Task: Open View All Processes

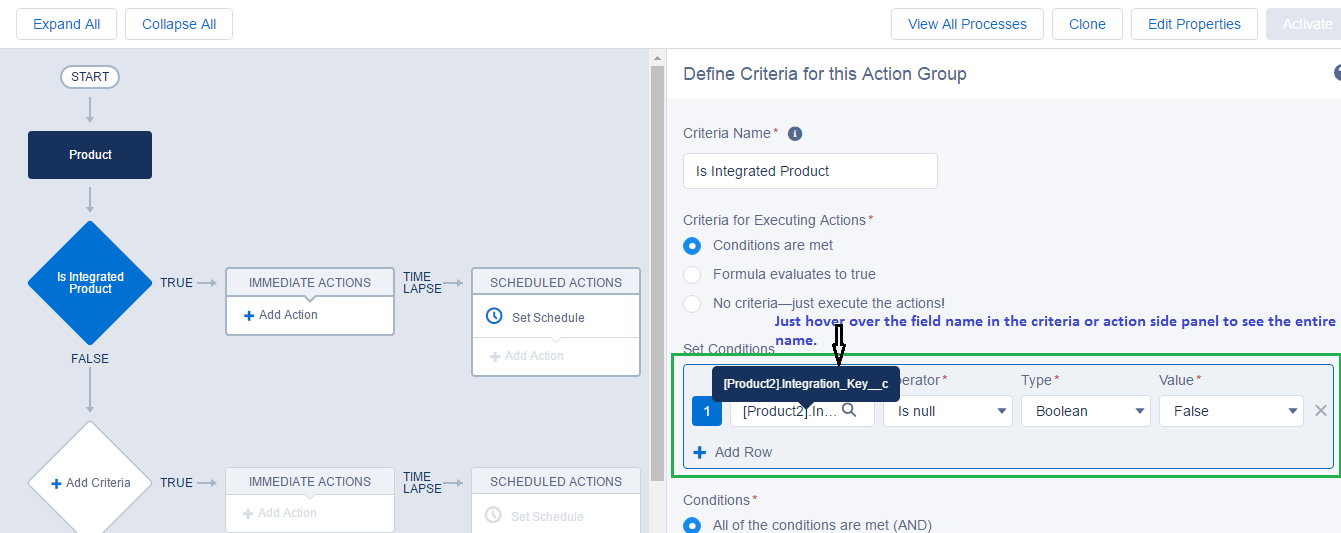Action: (967, 24)
